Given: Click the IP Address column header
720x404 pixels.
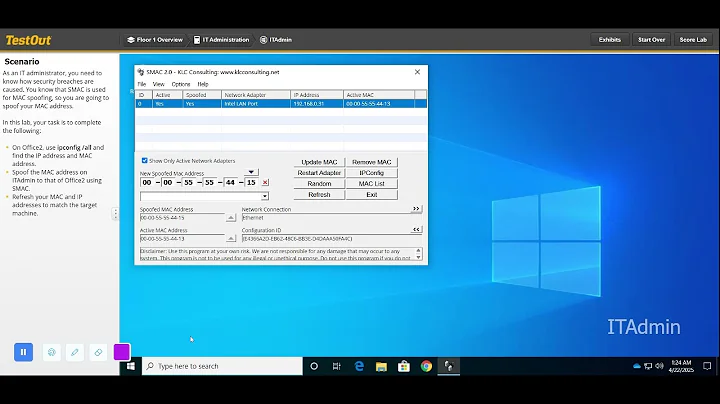Looking at the screenshot, I should (x=317, y=95).
